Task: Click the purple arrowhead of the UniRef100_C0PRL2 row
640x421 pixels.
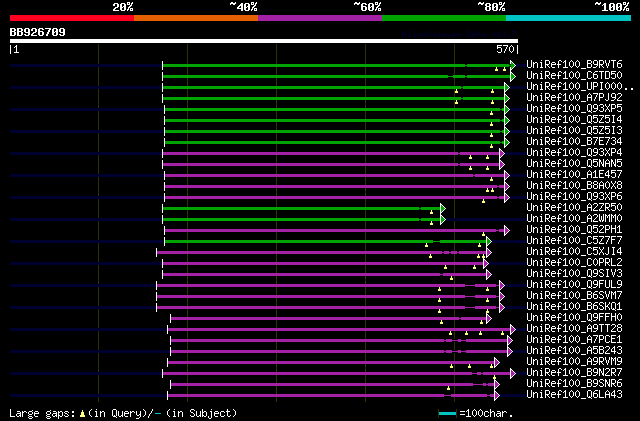Action: tap(486, 264)
